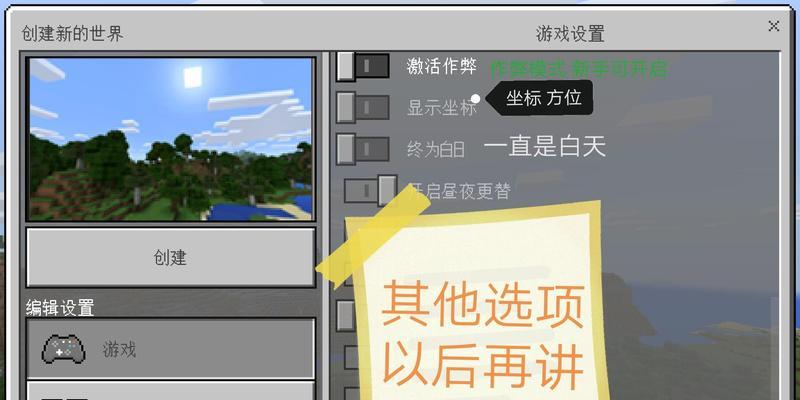Click the yellow tape on the sticky note
Screen dimensions: 800x400
coord(373,233)
